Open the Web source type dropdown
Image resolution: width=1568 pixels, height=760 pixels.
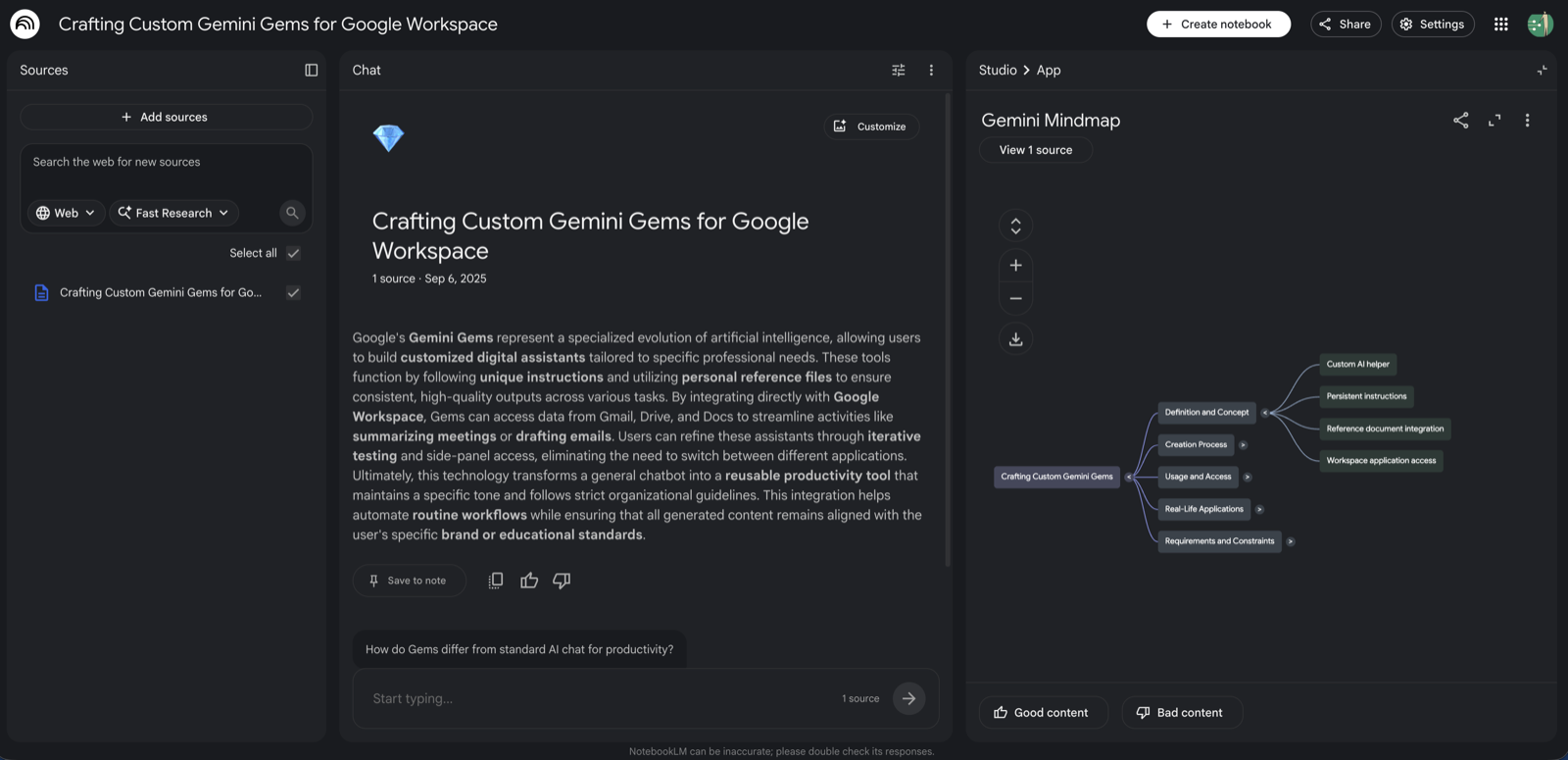[66, 213]
